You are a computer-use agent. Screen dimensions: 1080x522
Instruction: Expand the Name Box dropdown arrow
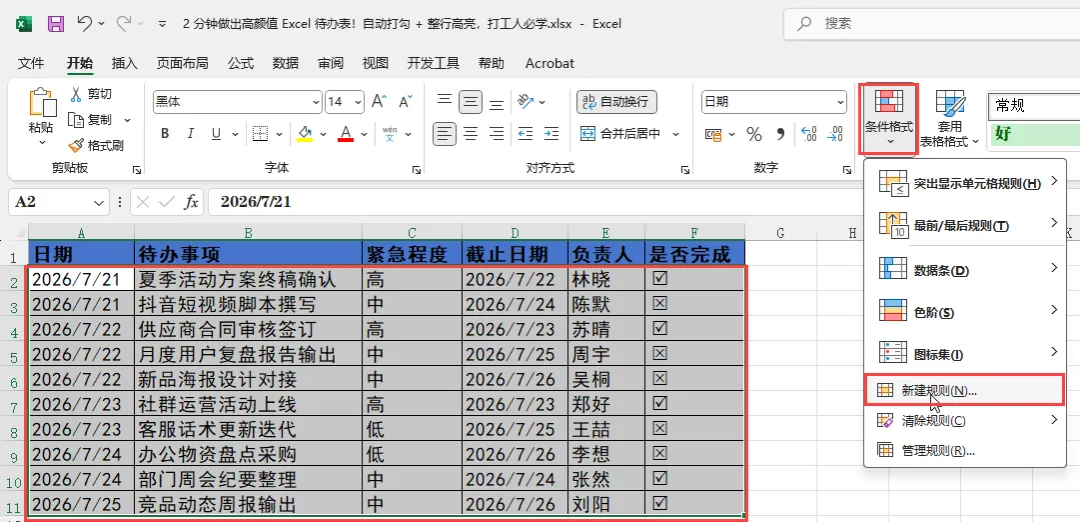tap(96, 202)
